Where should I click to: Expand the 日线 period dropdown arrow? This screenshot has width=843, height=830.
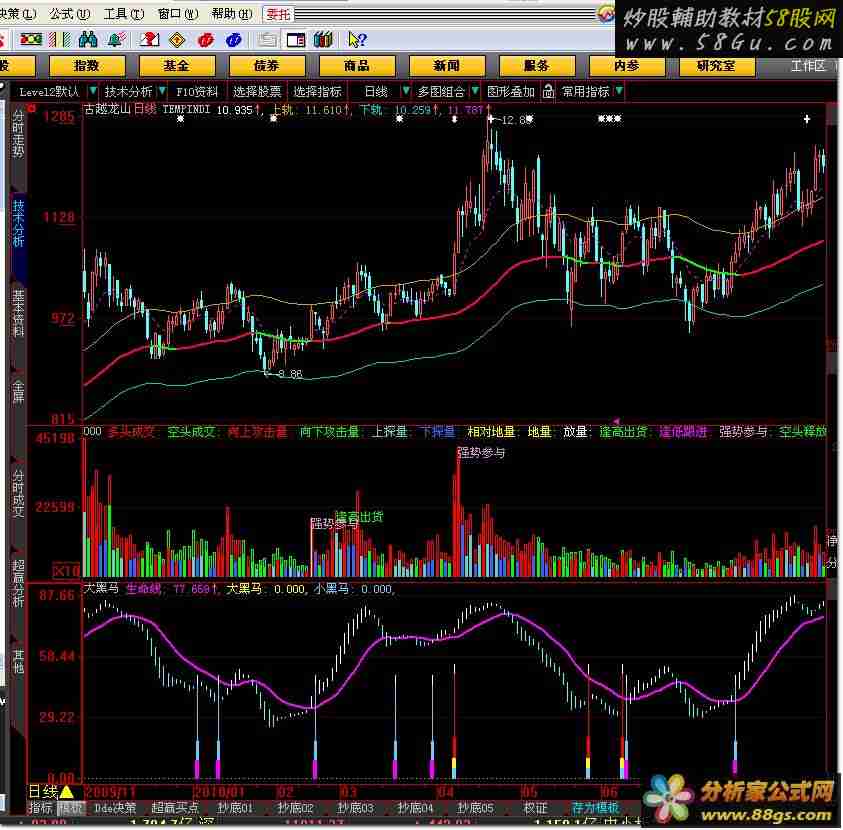(406, 90)
